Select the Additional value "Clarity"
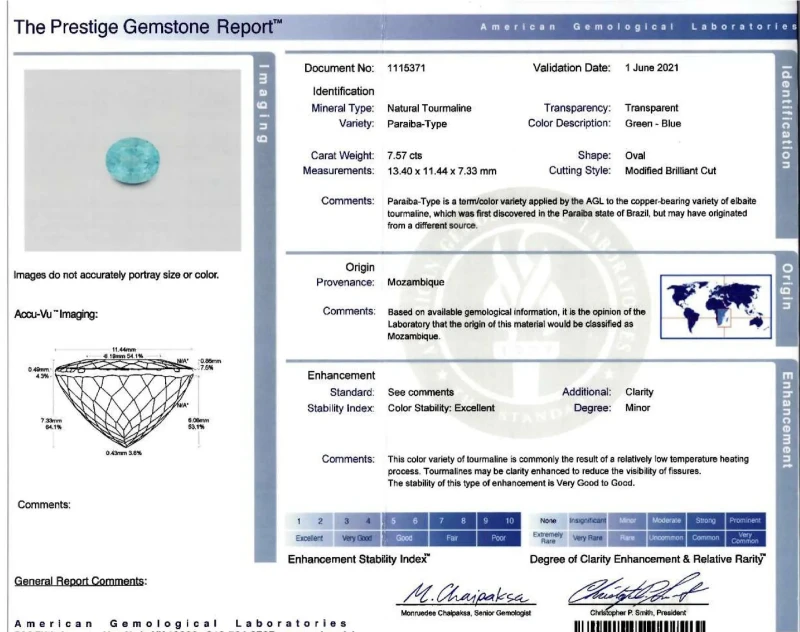Image resolution: width=800 pixels, height=632 pixels. click(x=639, y=392)
